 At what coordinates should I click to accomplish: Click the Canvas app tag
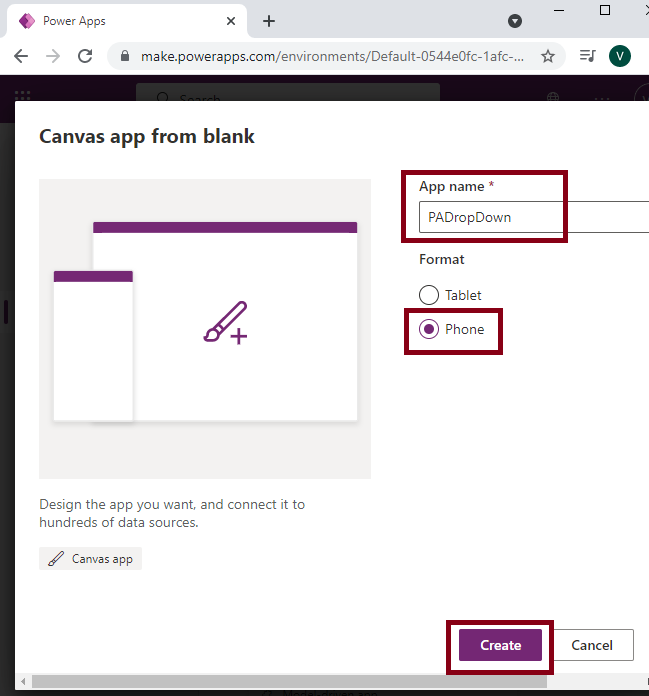[x=91, y=558]
